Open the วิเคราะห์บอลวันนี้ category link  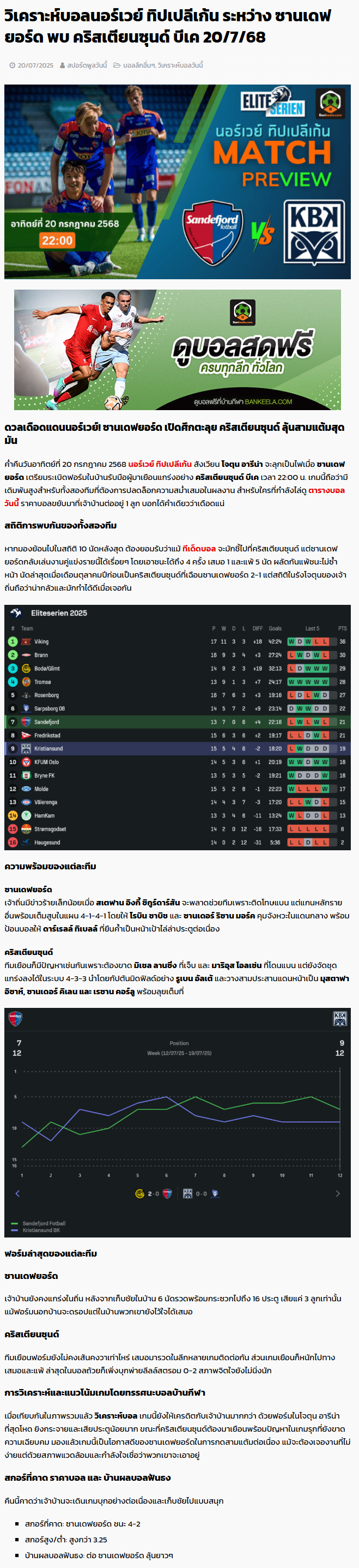(180, 65)
